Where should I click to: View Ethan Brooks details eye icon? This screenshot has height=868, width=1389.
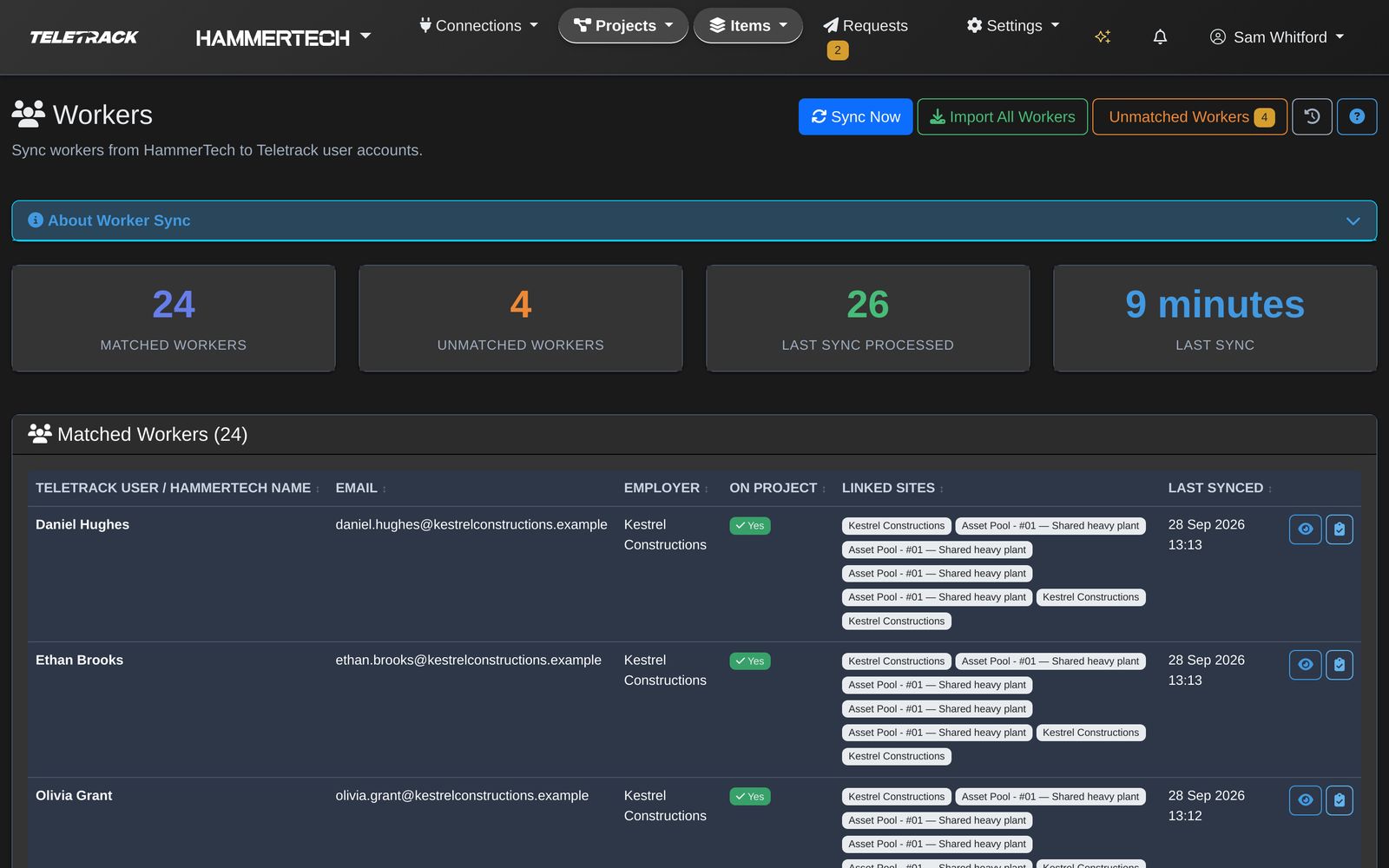[x=1306, y=664]
